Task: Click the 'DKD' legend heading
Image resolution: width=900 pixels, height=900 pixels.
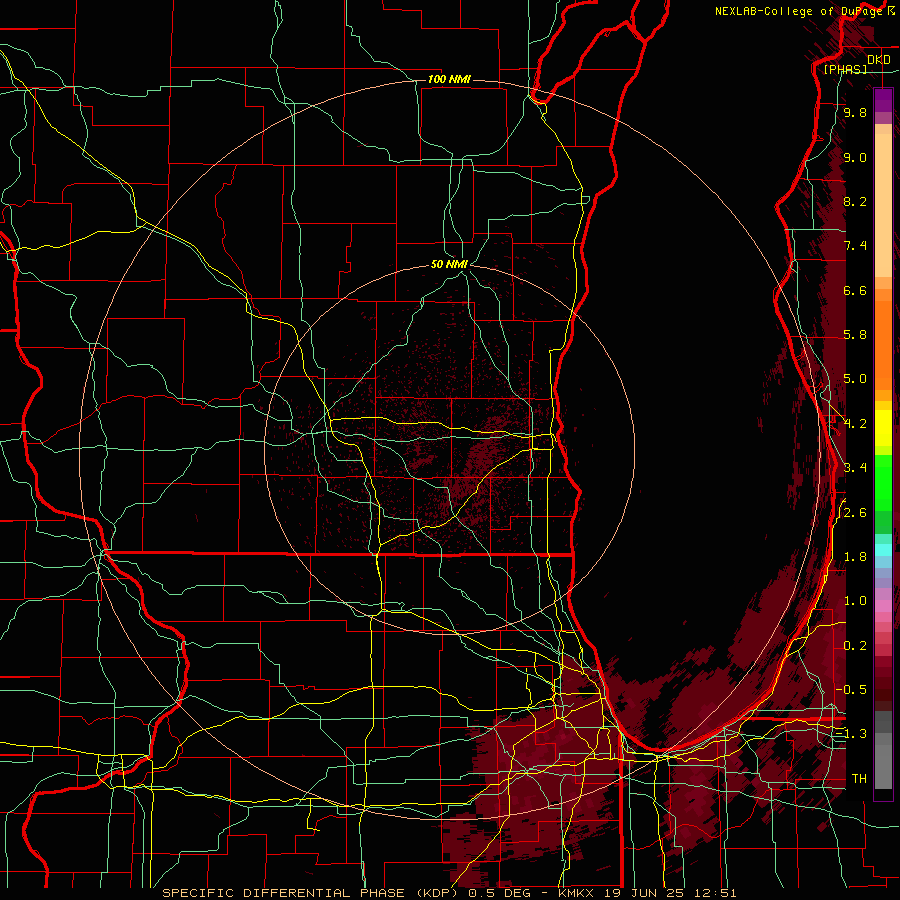Action: coord(879,60)
